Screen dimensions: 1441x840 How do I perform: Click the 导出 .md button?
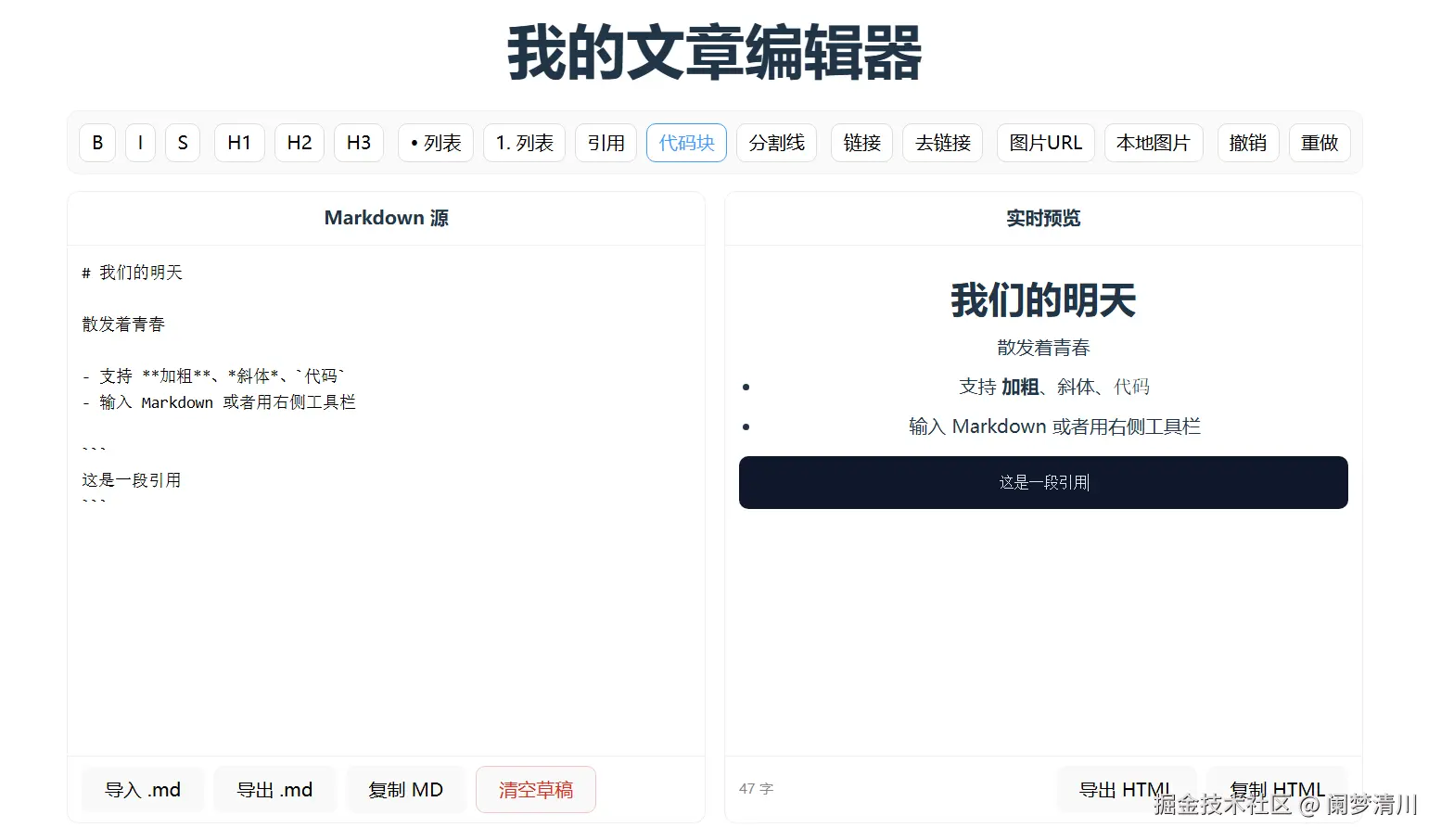pyautogui.click(x=274, y=790)
